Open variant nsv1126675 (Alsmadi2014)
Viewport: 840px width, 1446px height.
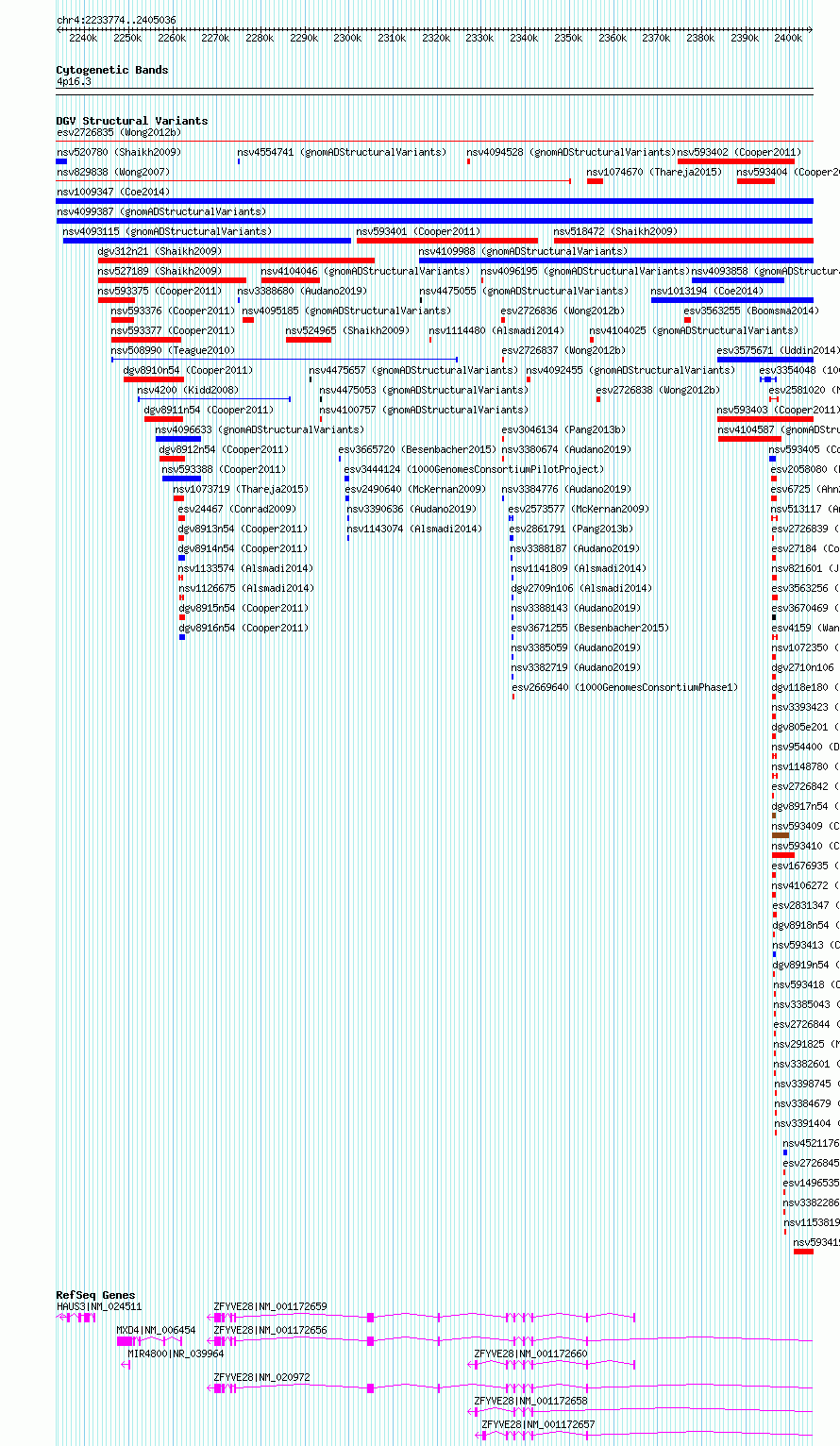(x=246, y=588)
